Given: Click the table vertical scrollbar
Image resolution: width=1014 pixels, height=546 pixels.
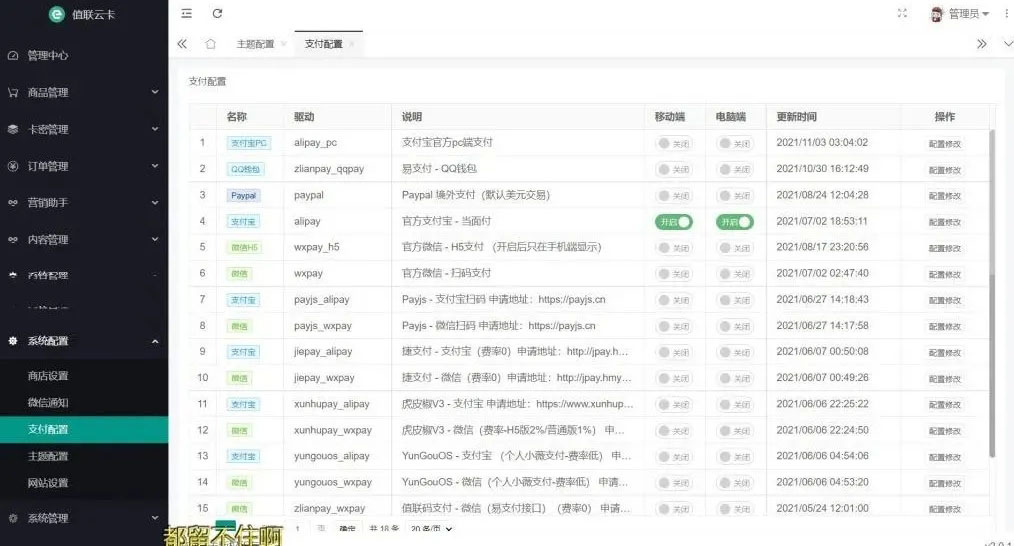Looking at the screenshot, I should [x=992, y=294].
